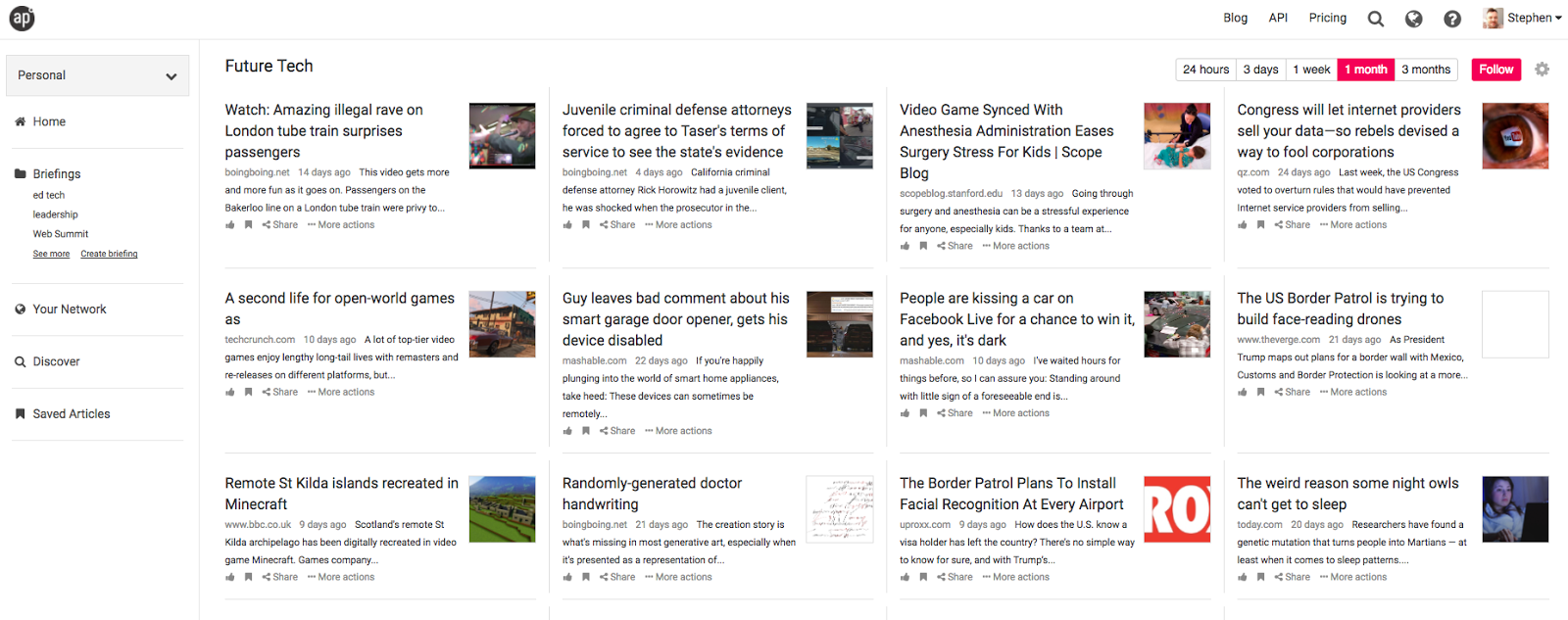This screenshot has height=620, width=1568.
Task: Select 1 week time range
Action: pos(1311,70)
